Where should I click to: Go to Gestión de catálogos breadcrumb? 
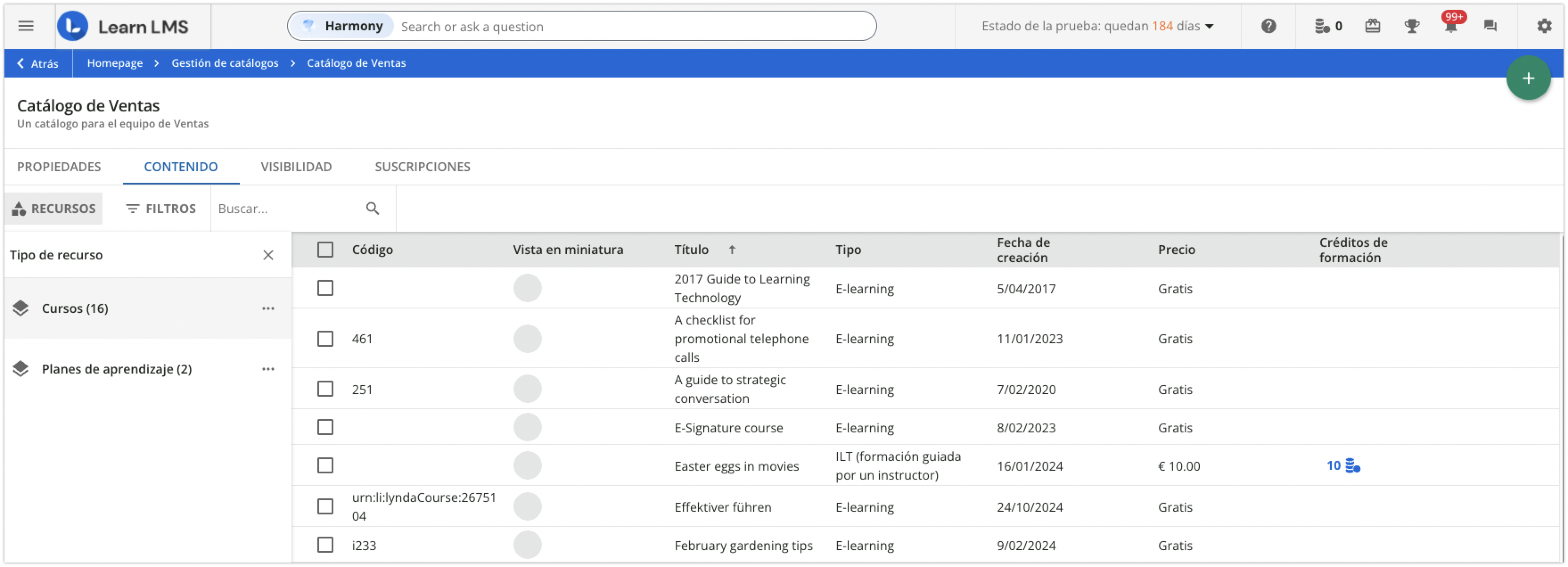click(225, 63)
